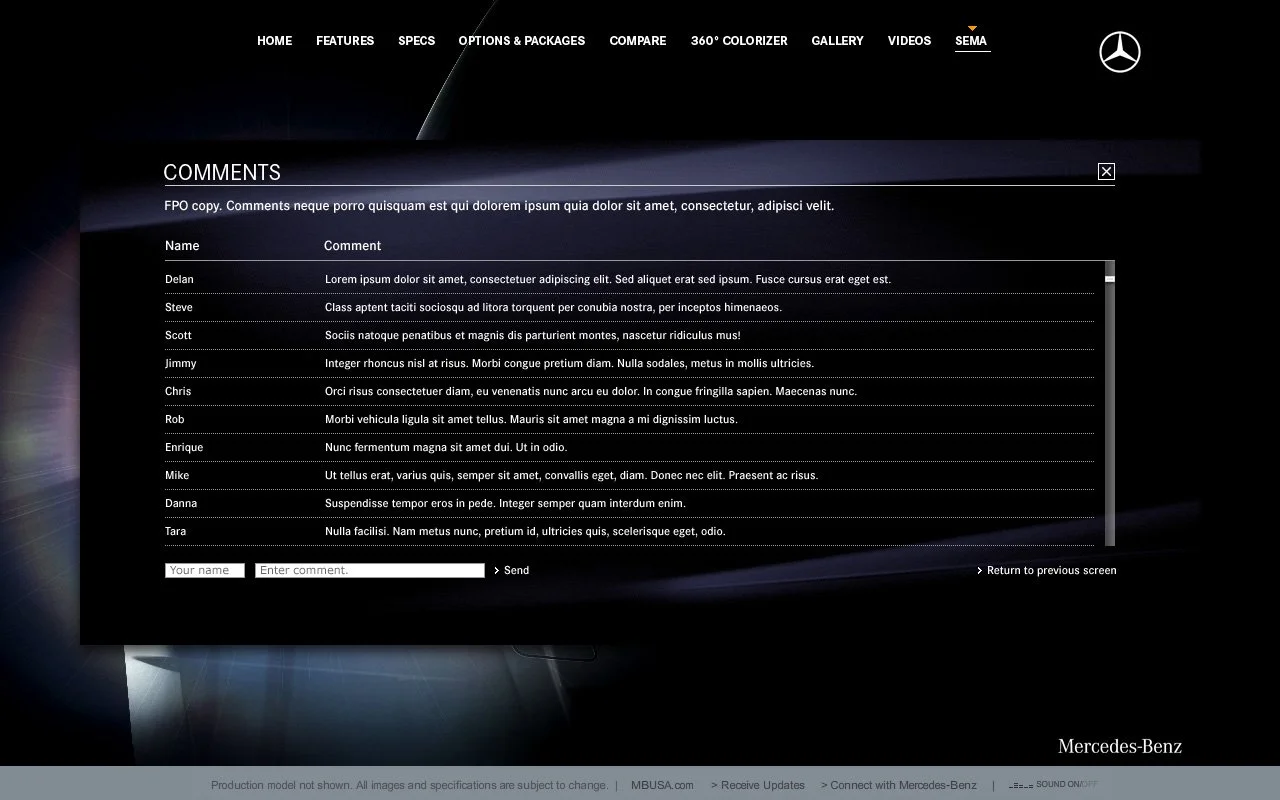Open the SPECS page
The width and height of the screenshot is (1280, 800).
416,41
